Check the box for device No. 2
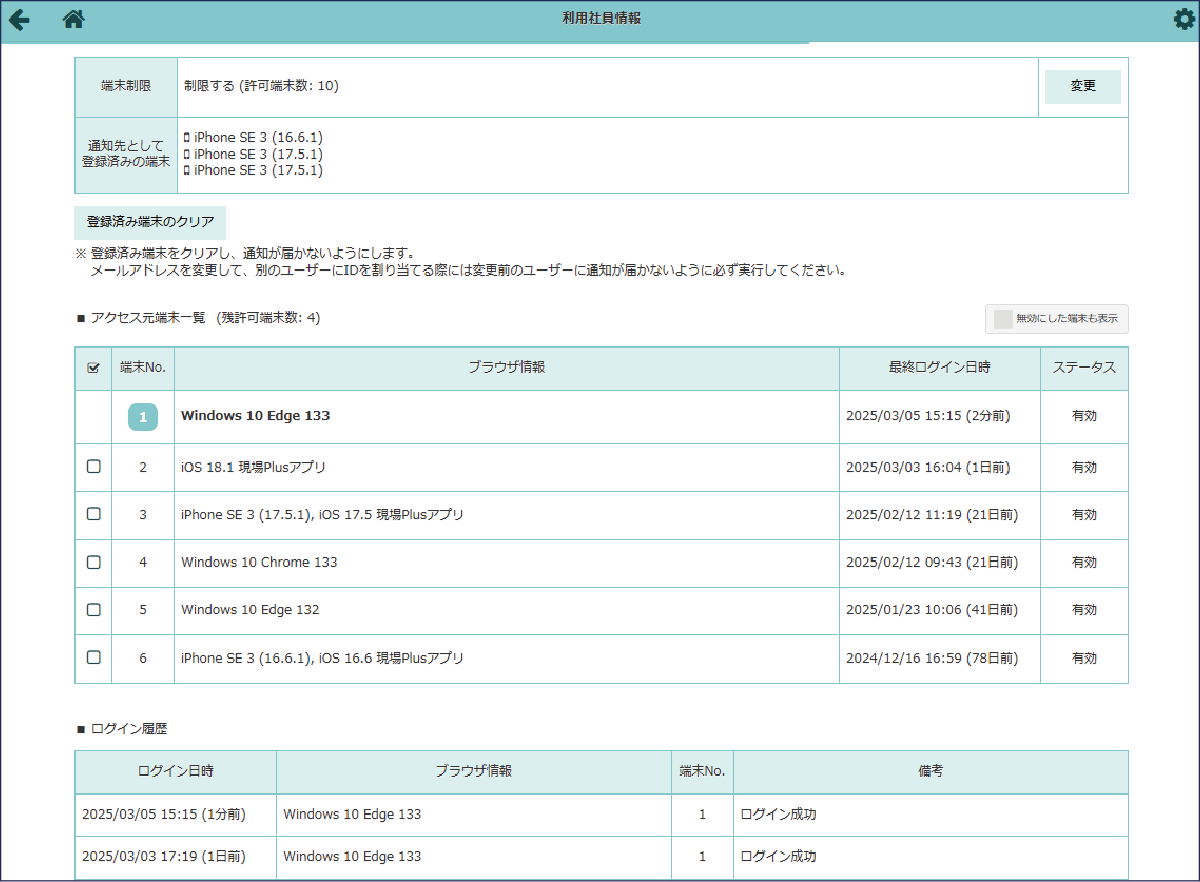This screenshot has width=1200, height=882. coord(94,467)
